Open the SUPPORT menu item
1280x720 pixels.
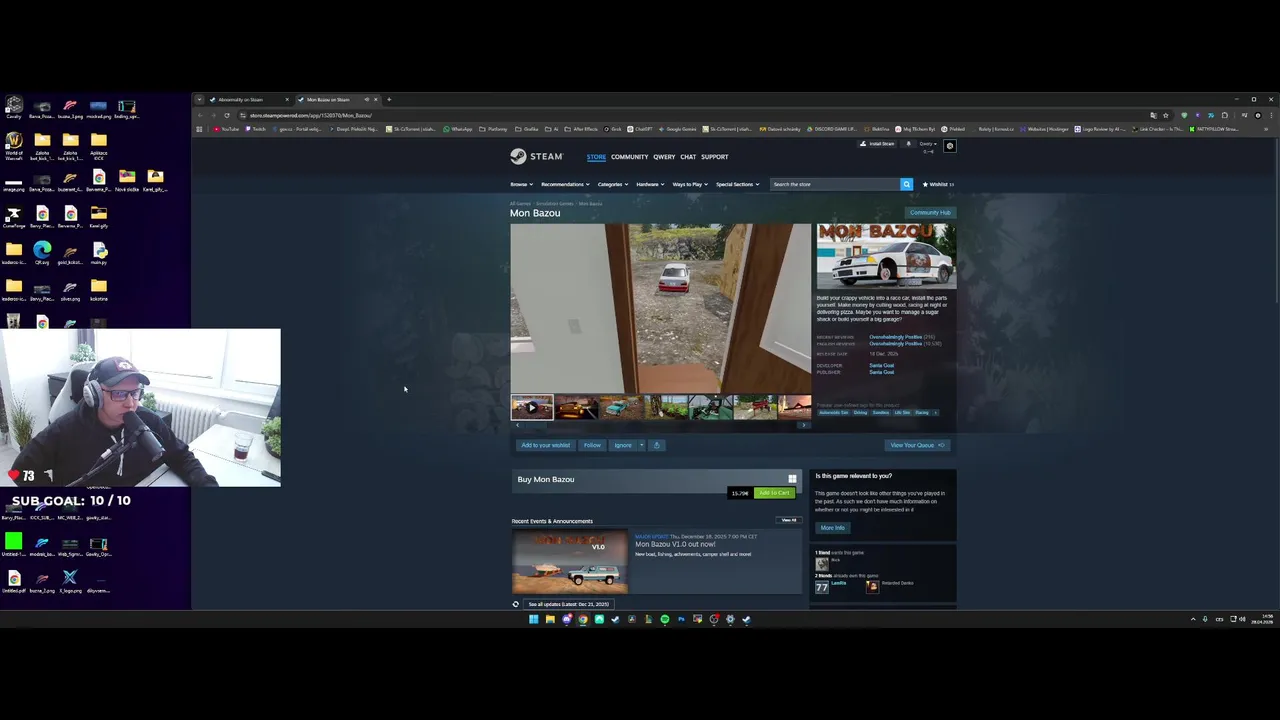pos(714,157)
